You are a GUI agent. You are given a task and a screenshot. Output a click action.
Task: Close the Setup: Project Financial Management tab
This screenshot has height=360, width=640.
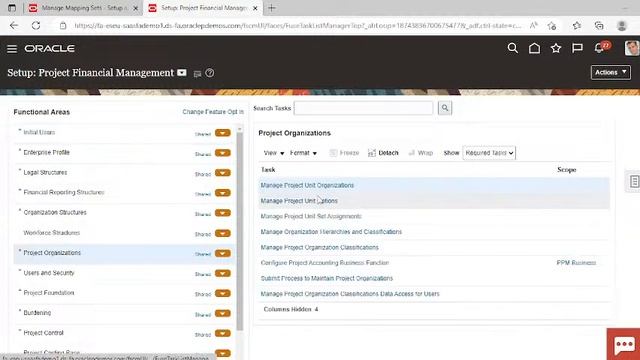pyautogui.click(x=255, y=8)
